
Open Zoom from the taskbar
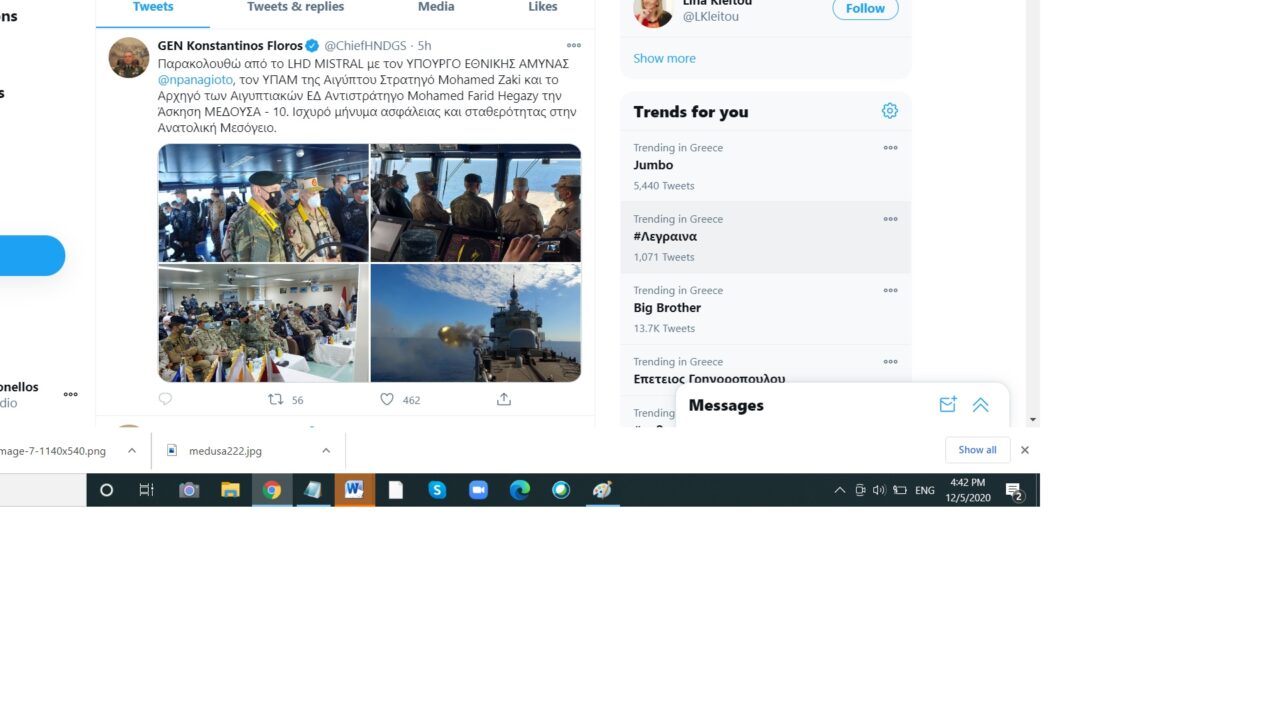click(478, 490)
